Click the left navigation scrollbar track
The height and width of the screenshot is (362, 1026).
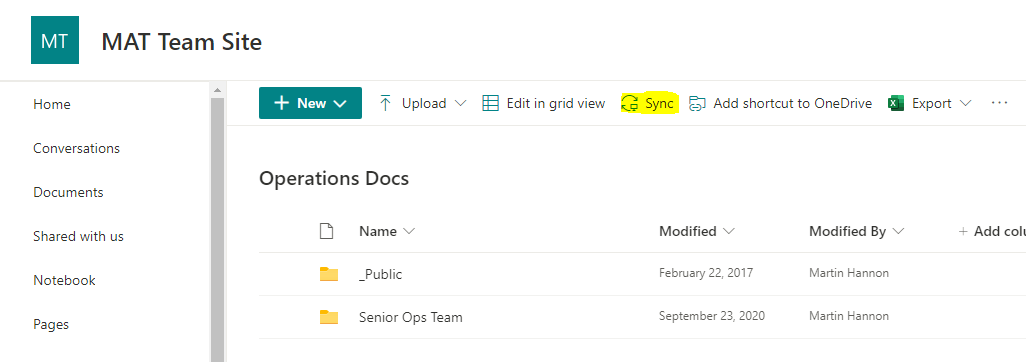218,229
